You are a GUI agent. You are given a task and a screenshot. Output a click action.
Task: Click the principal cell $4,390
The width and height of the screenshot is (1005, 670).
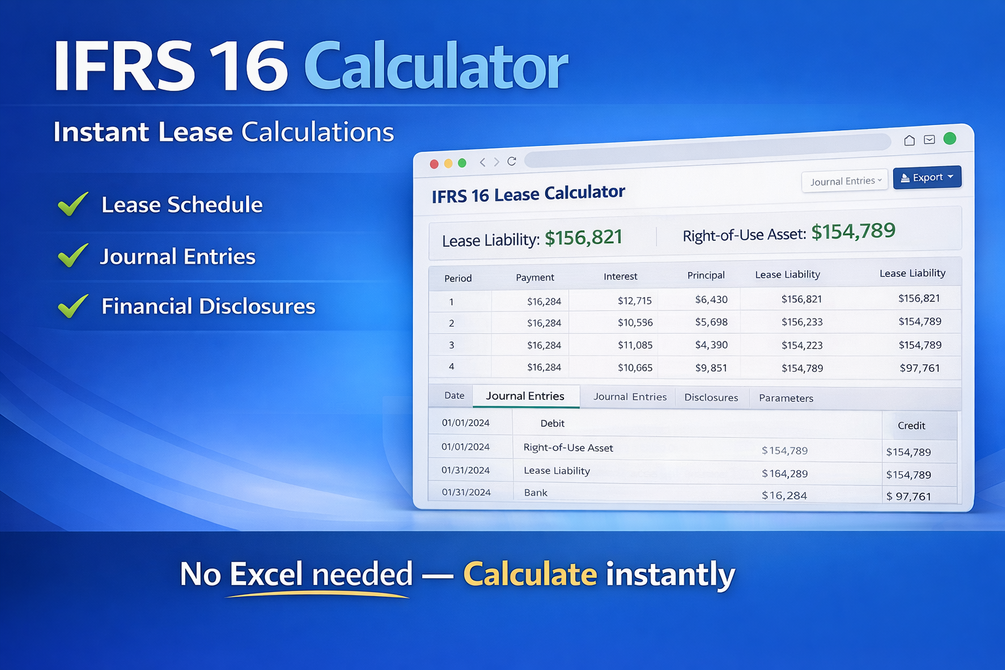coord(711,345)
